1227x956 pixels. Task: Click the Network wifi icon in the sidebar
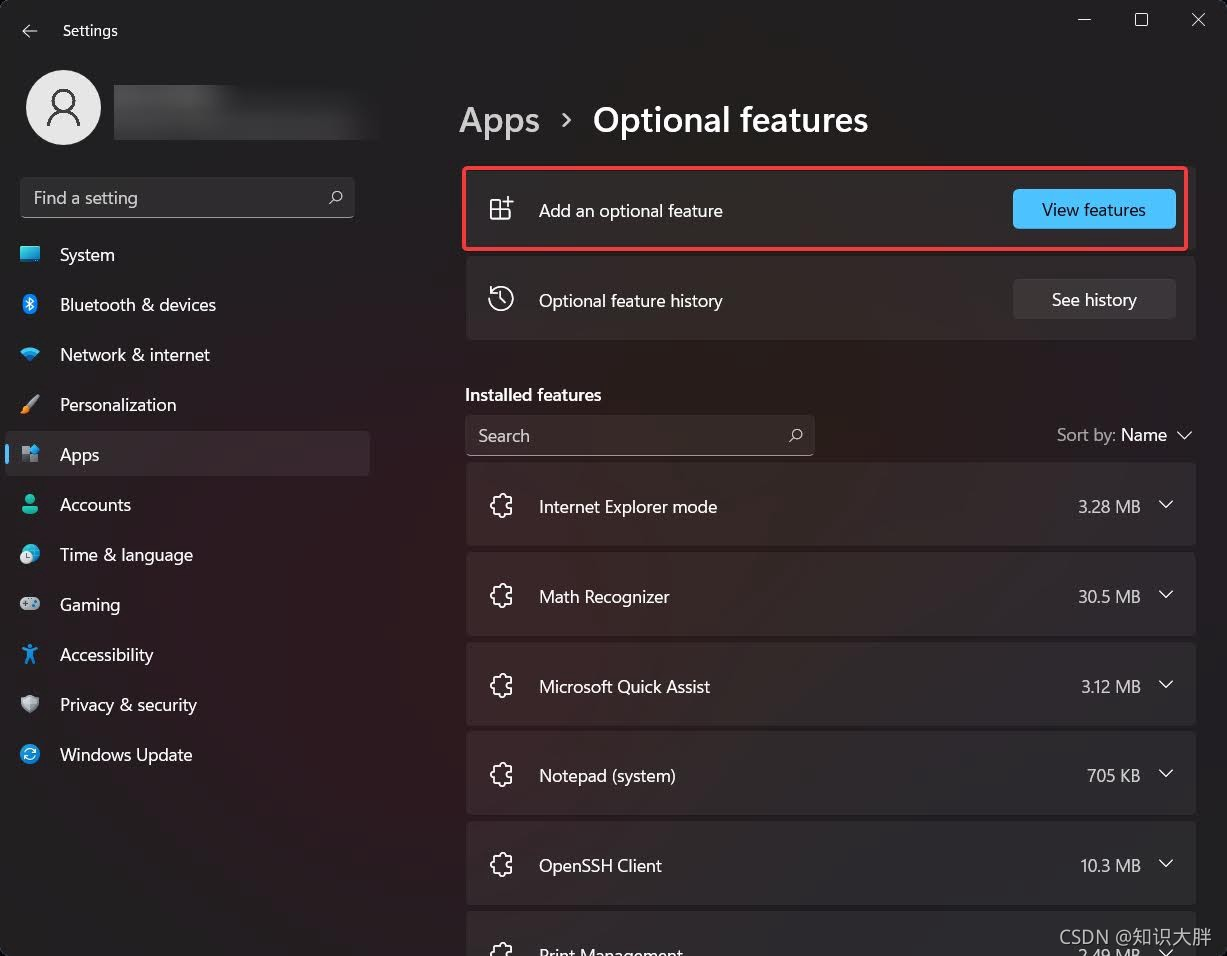(x=30, y=354)
